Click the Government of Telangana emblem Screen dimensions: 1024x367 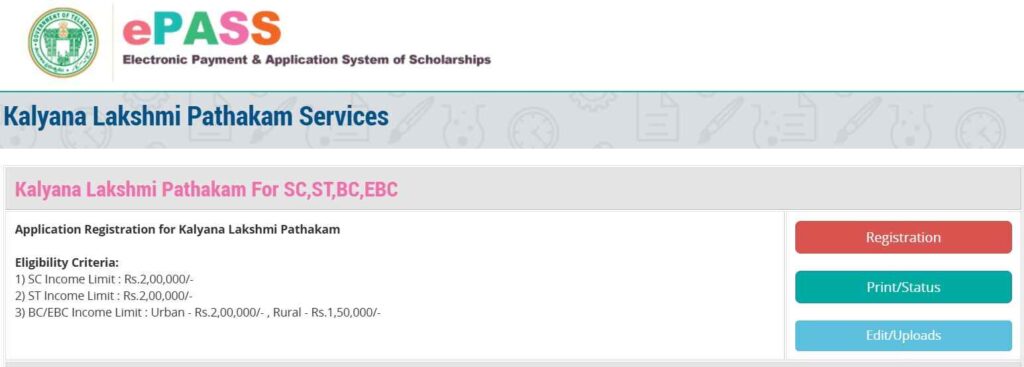tap(63, 42)
